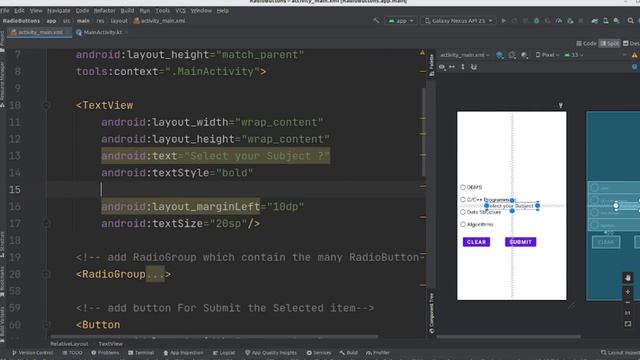640x360 pixels.
Task: Open the Palette side panel
Action: (x=431, y=65)
